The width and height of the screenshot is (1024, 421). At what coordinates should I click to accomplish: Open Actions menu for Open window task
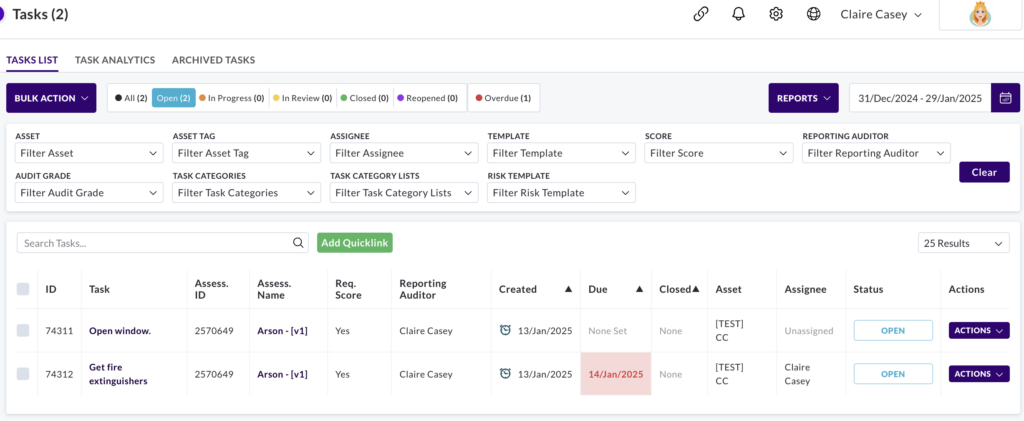click(979, 330)
